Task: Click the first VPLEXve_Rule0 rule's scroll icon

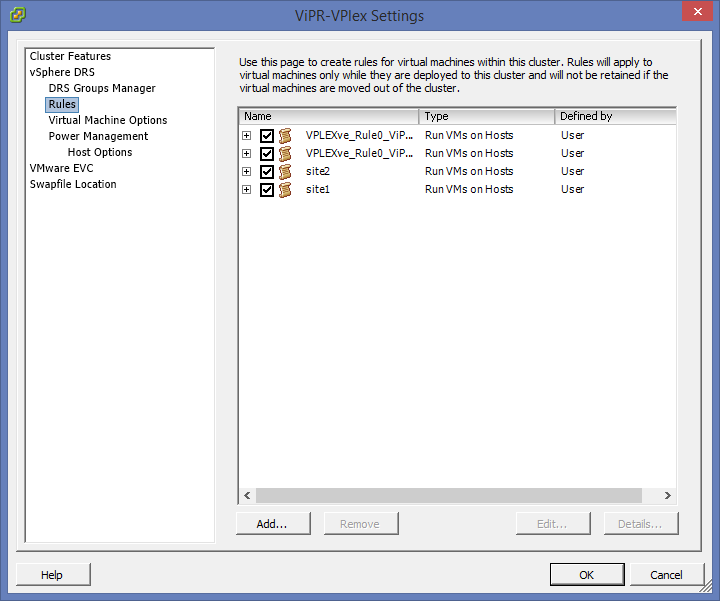Action: tap(285, 136)
